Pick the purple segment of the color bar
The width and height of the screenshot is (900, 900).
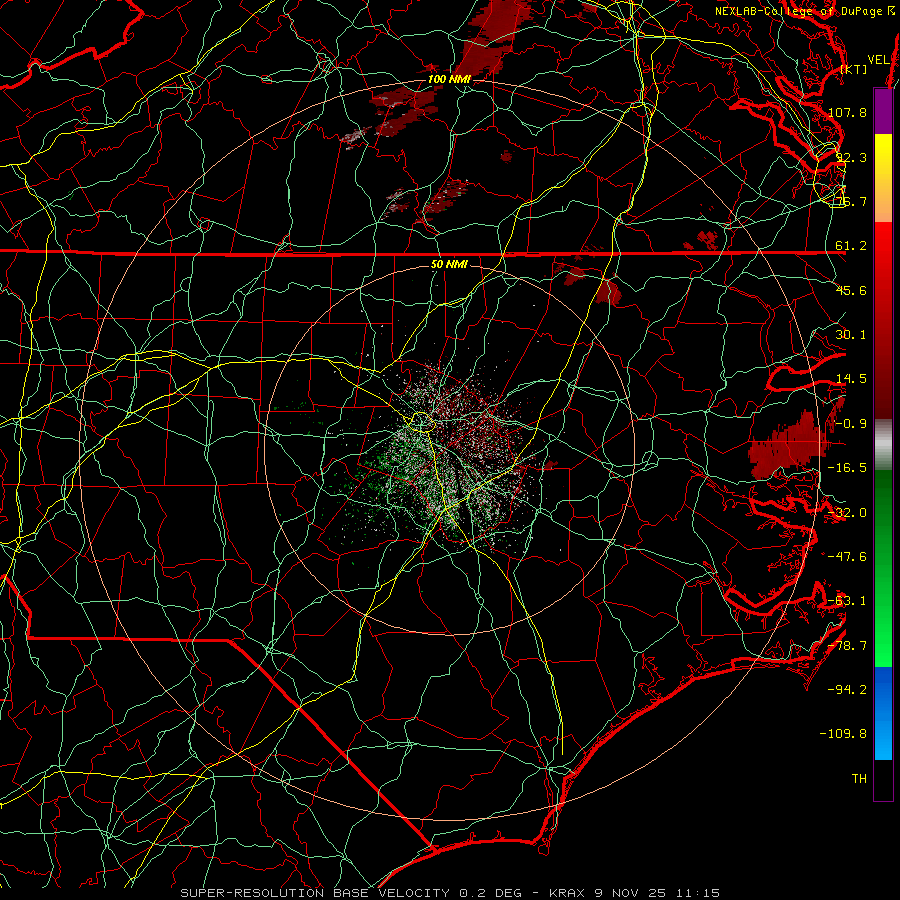pyautogui.click(x=883, y=111)
